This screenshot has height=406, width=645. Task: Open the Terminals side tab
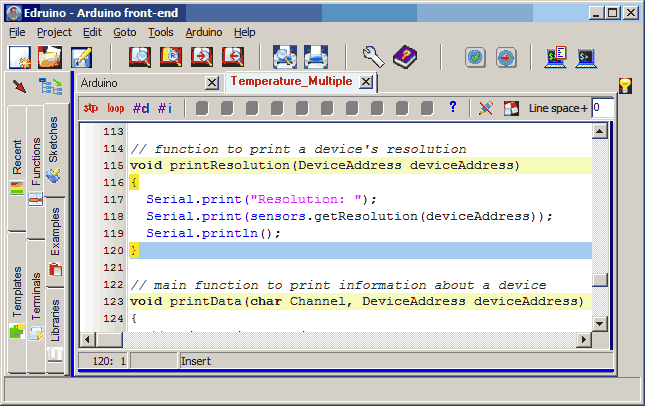(36, 306)
